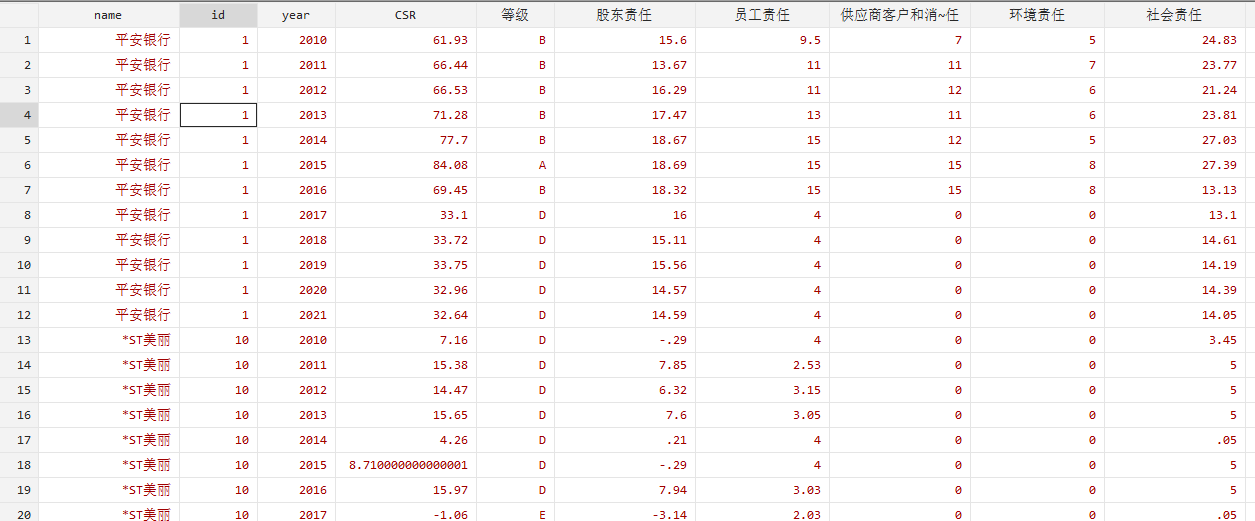1255x521 pixels.
Task: Click 环境责任 value 7 in the 2011 row
Action: (1092, 65)
